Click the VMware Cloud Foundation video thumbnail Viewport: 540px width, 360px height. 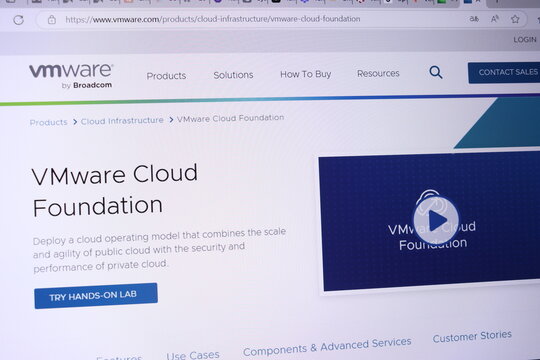pos(429,221)
